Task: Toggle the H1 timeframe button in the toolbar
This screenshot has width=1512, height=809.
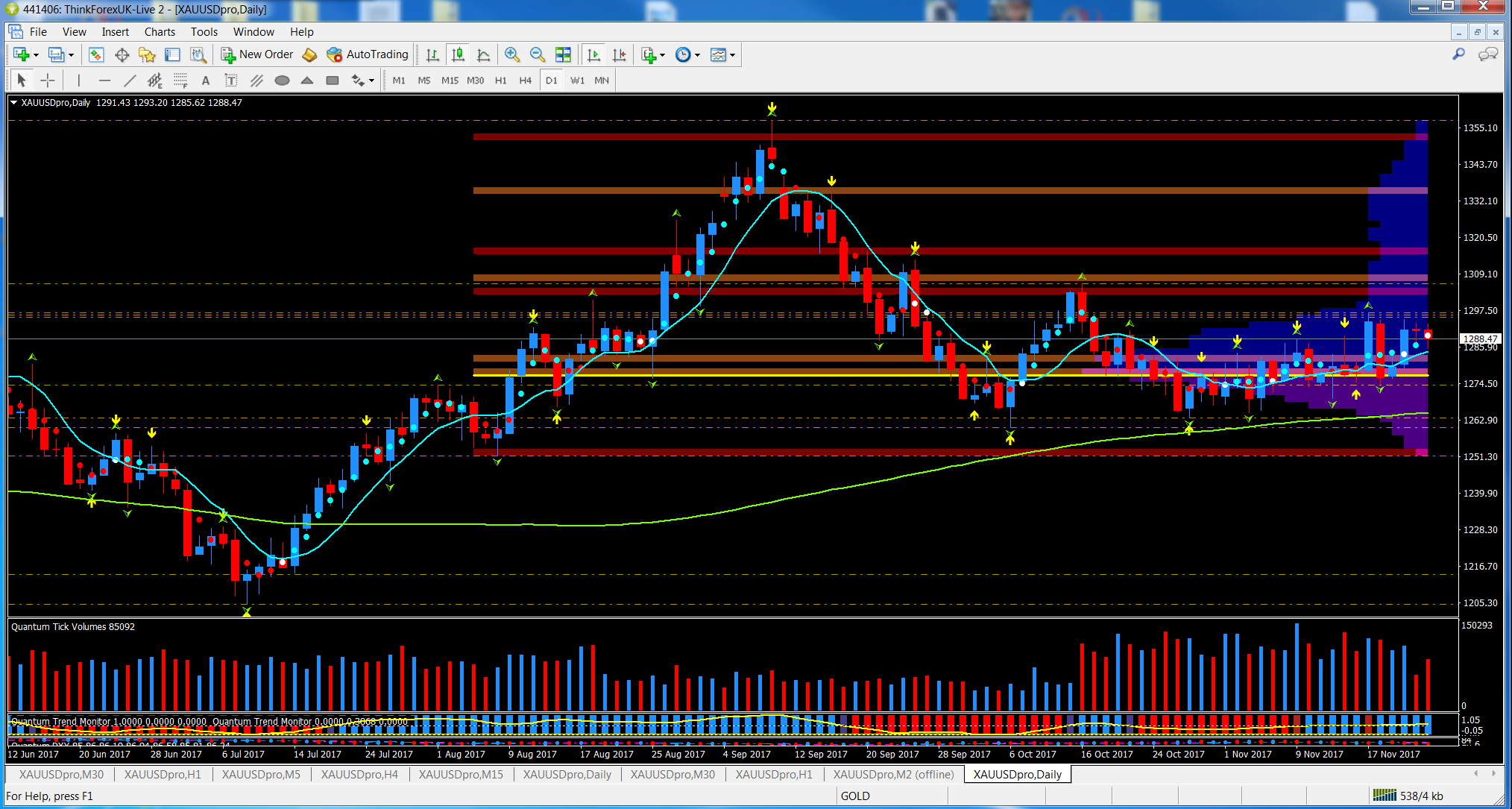Action: [x=501, y=80]
